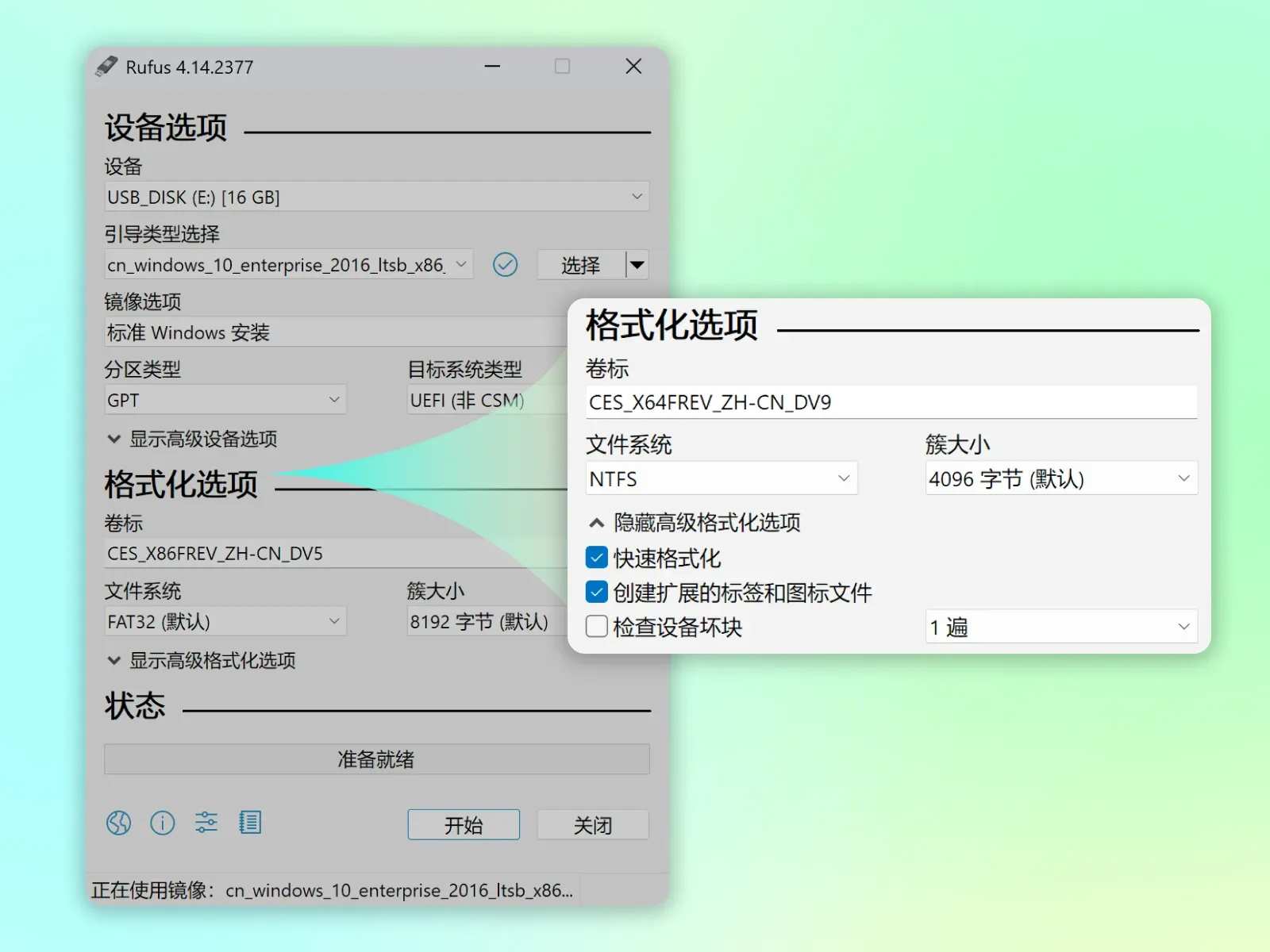
Task: Open the 4096 字节 簇大小 dropdown
Action: point(1061,478)
